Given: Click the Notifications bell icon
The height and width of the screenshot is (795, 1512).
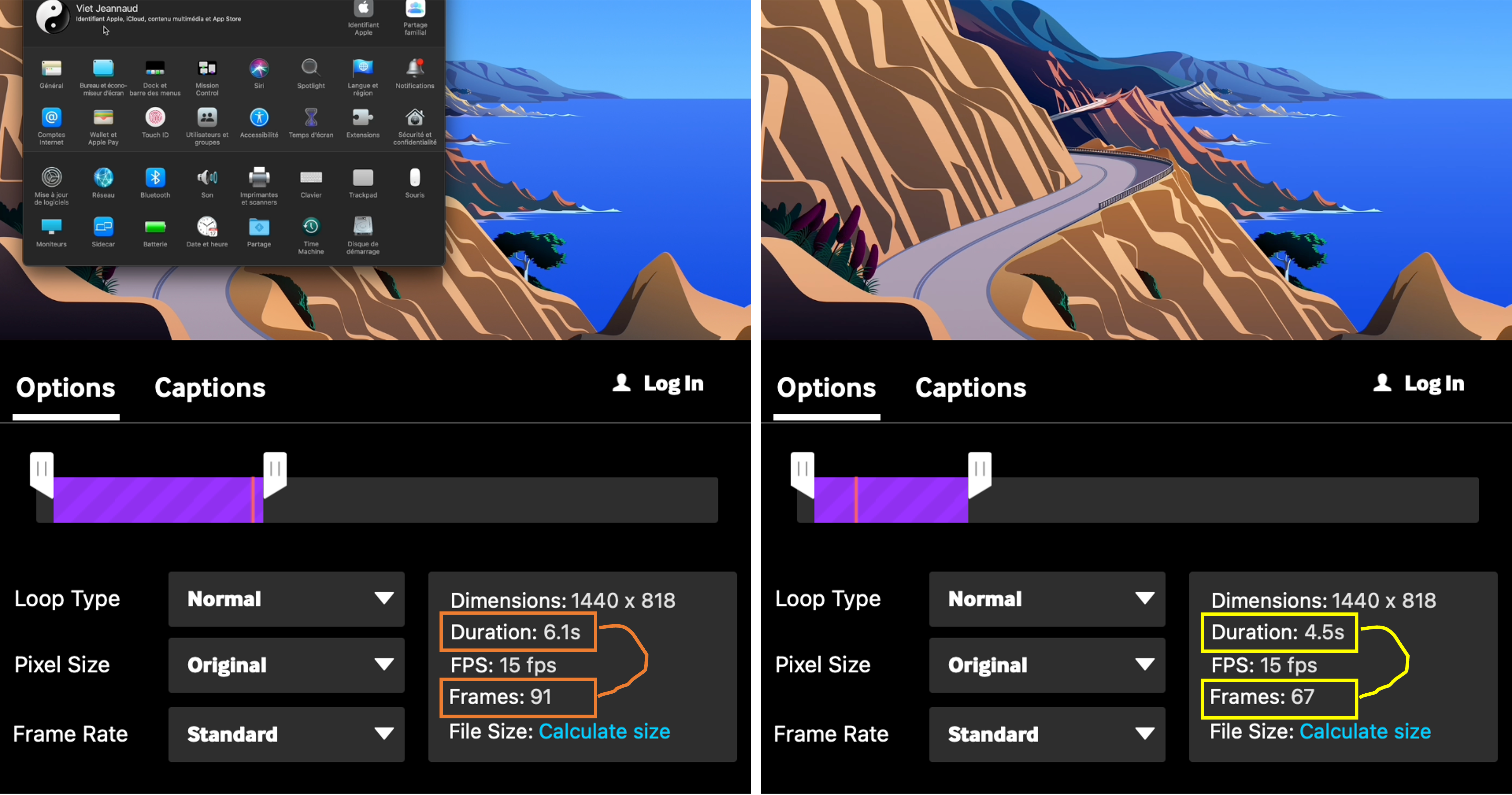Looking at the screenshot, I should click(414, 69).
